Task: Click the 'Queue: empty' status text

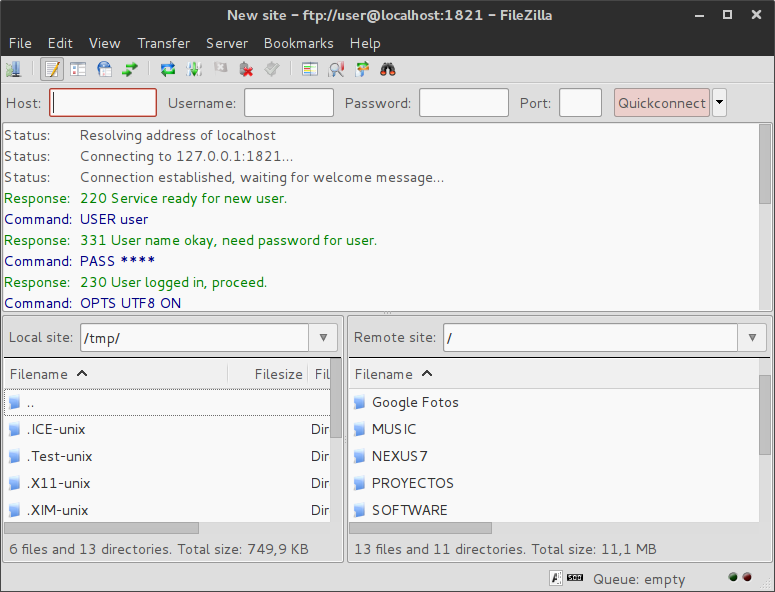Action: pyautogui.click(x=639, y=579)
